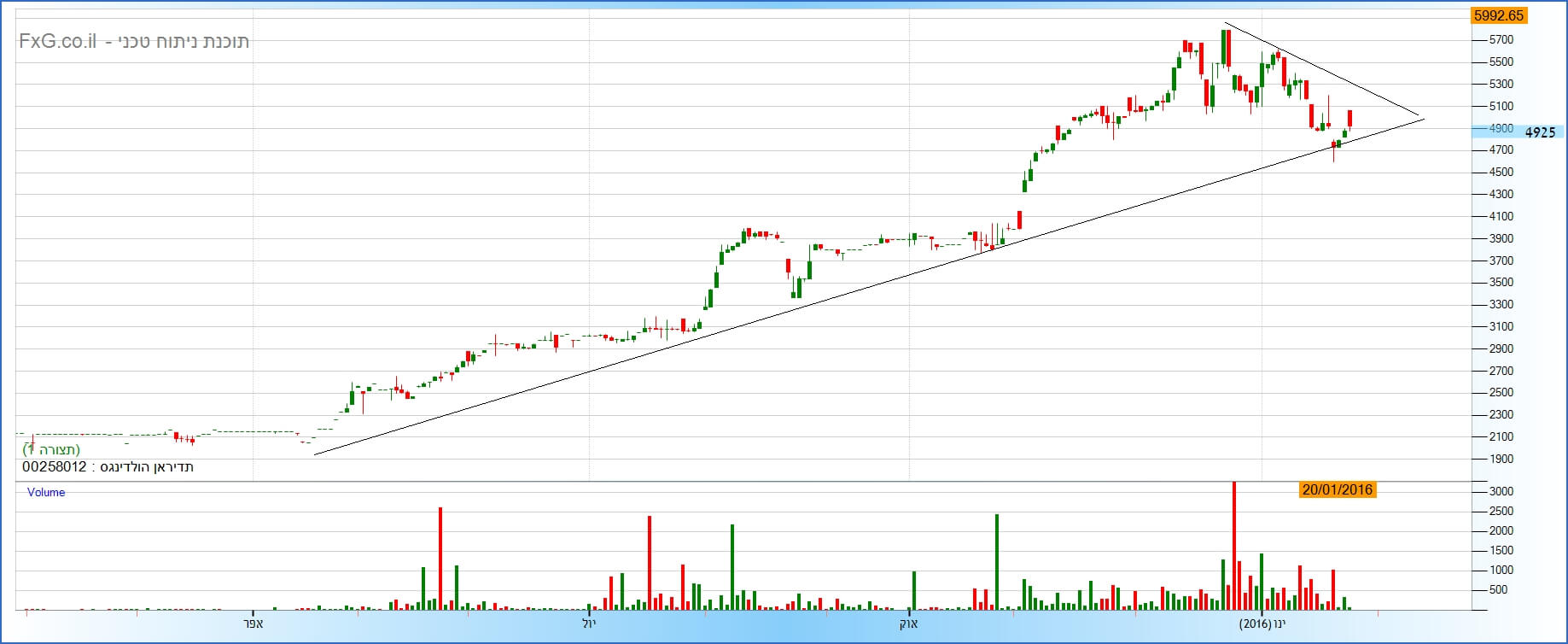The width and height of the screenshot is (1568, 644).
Task: Click the 3900 price axis value
Action: pos(1501,239)
